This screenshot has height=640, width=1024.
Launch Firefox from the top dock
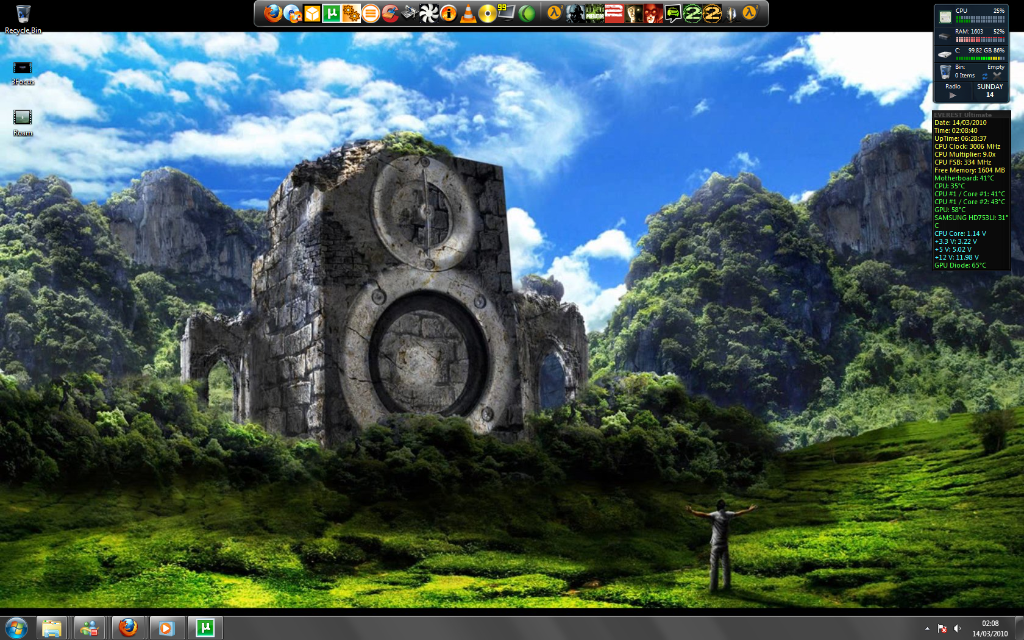[273, 13]
